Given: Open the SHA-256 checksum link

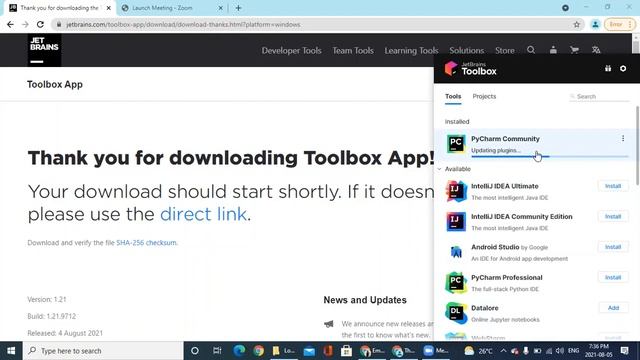Looking at the screenshot, I should point(146,242).
